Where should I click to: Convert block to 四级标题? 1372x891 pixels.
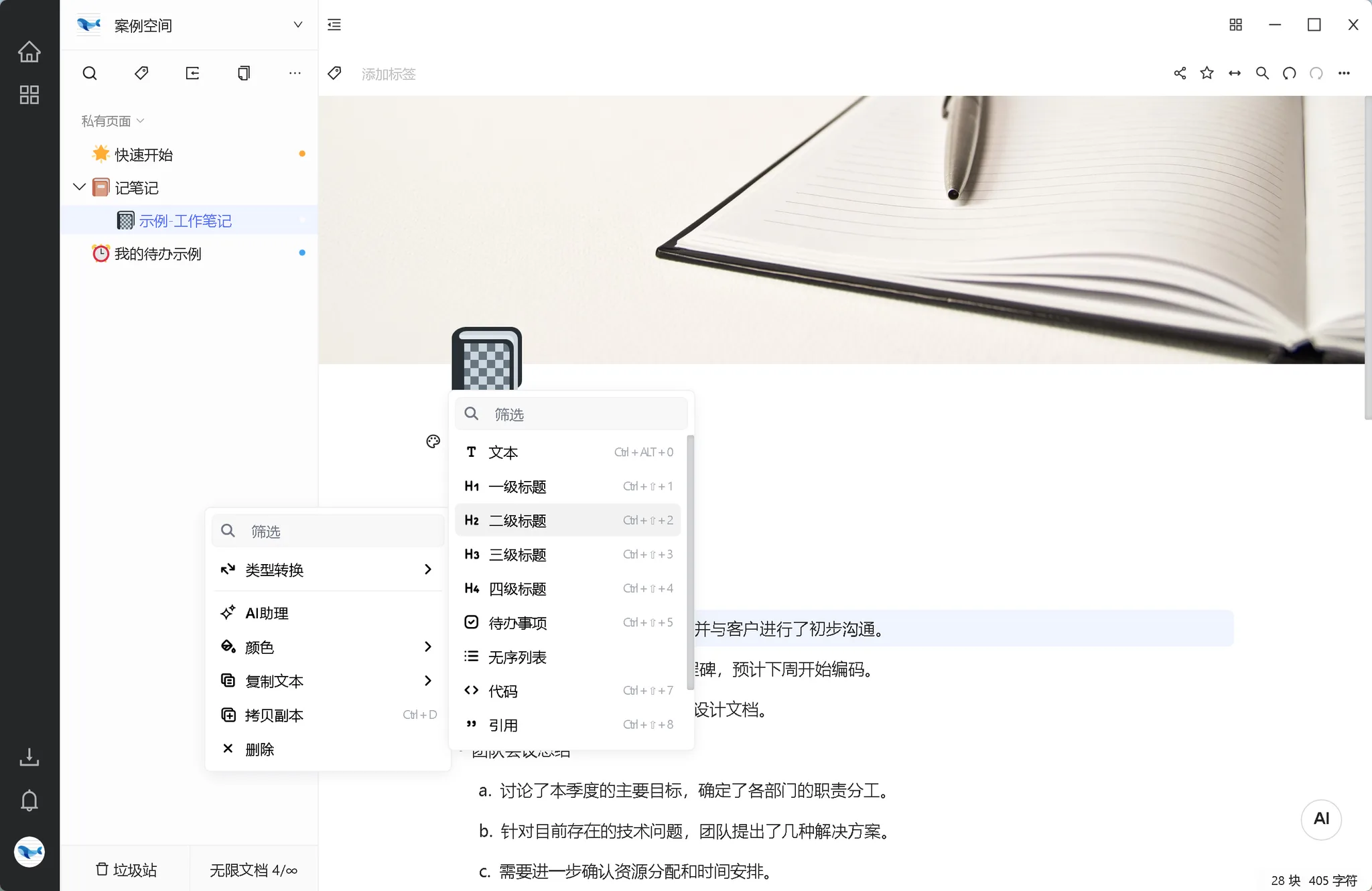[568, 589]
